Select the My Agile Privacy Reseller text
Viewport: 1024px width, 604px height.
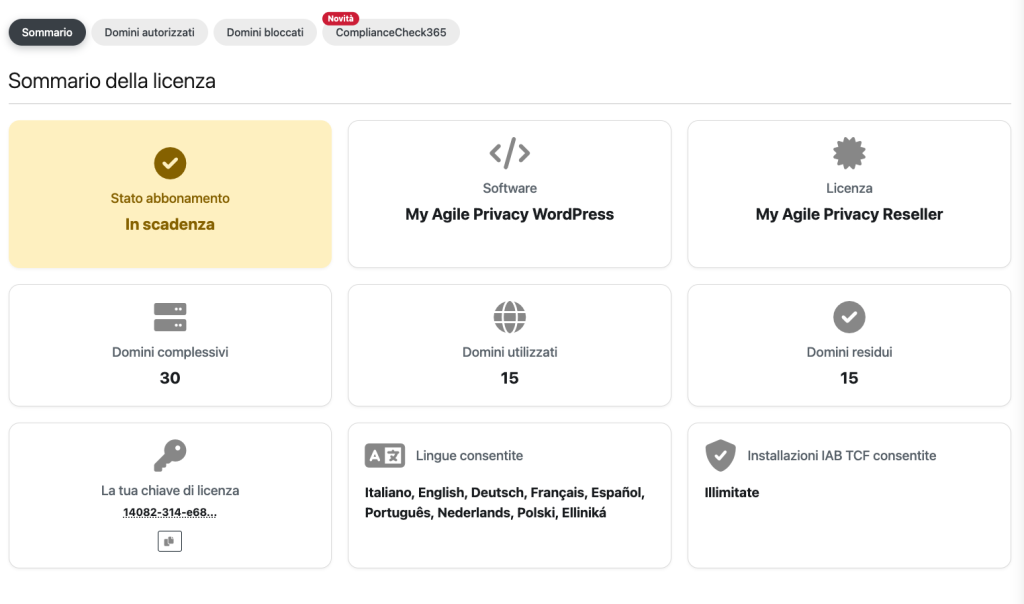click(x=849, y=214)
